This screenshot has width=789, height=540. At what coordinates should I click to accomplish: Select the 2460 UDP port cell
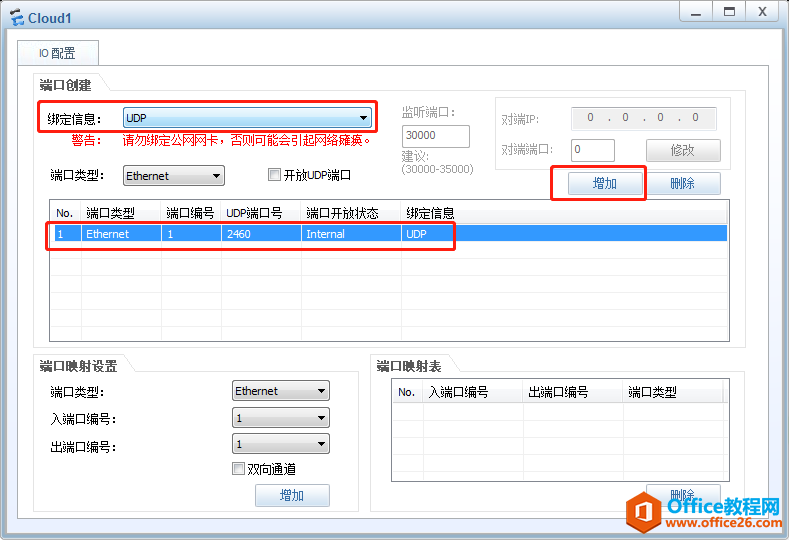(261, 234)
